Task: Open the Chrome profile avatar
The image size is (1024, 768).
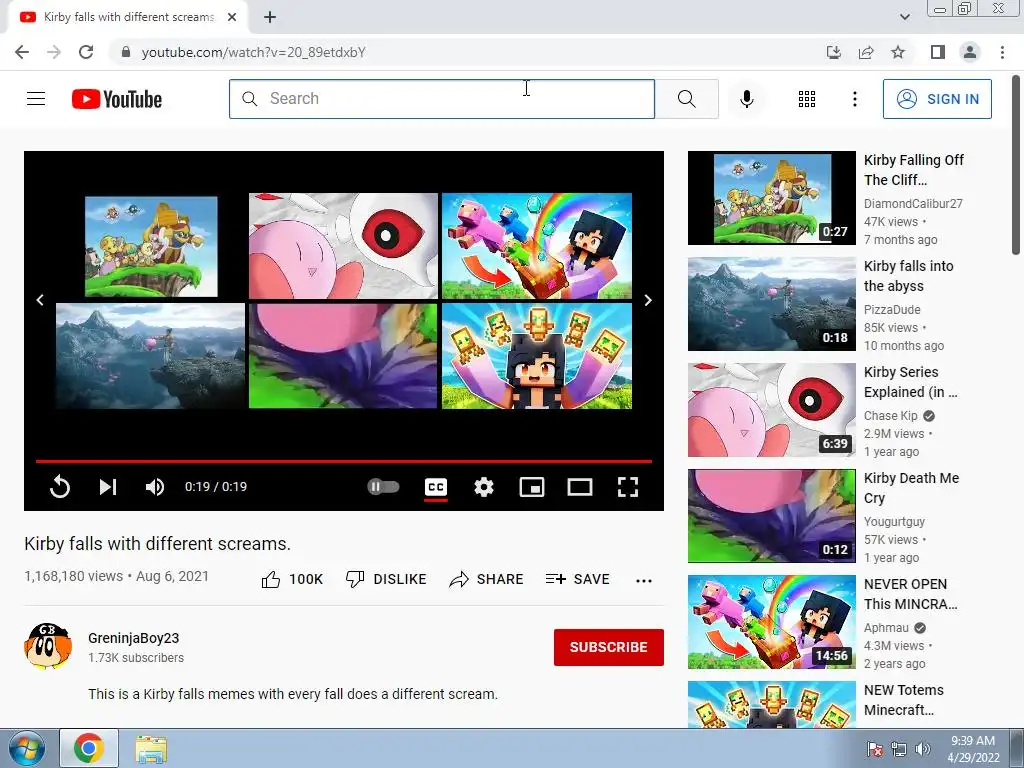Action: click(x=970, y=52)
